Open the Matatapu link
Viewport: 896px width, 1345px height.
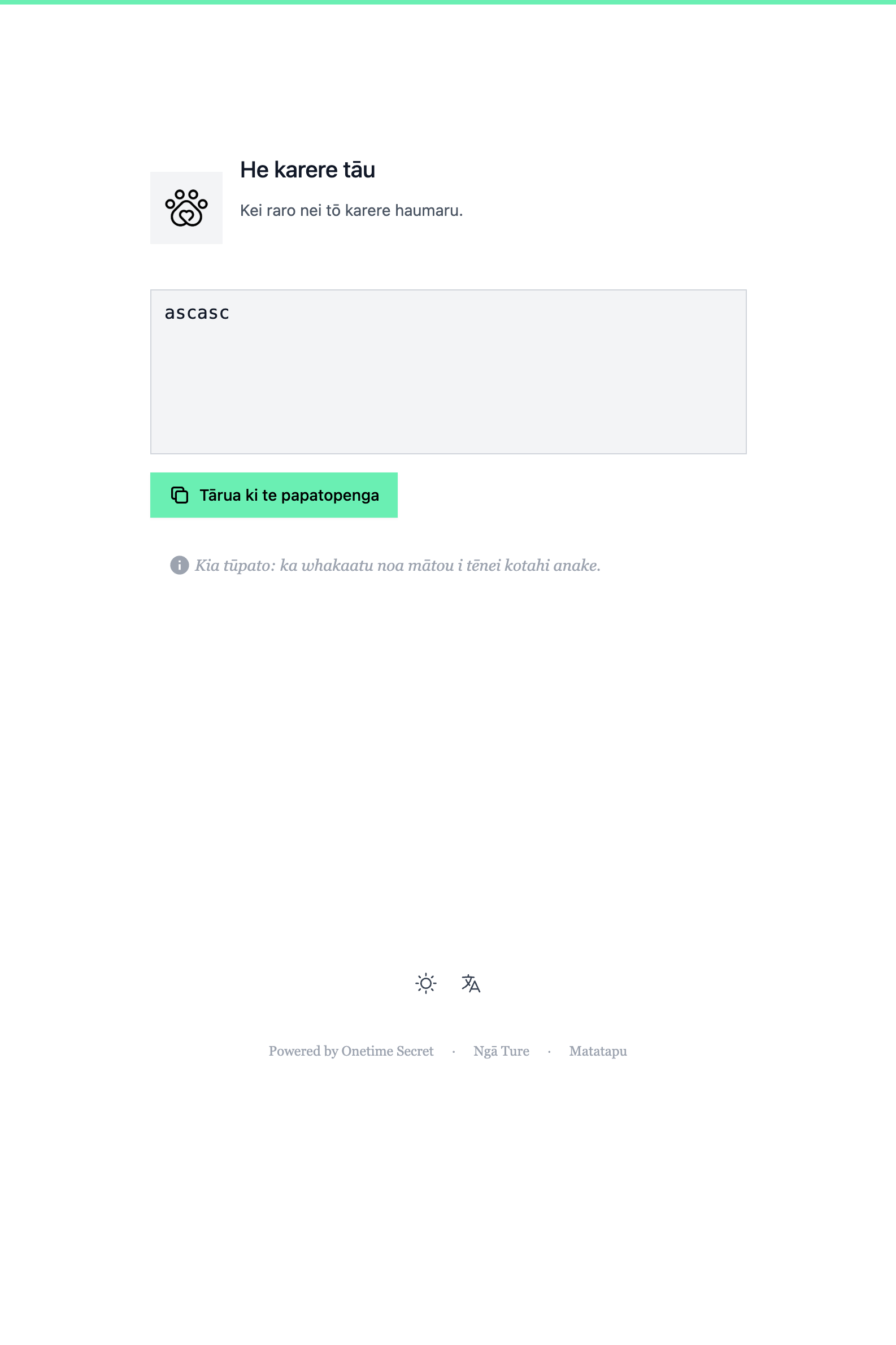(598, 1051)
